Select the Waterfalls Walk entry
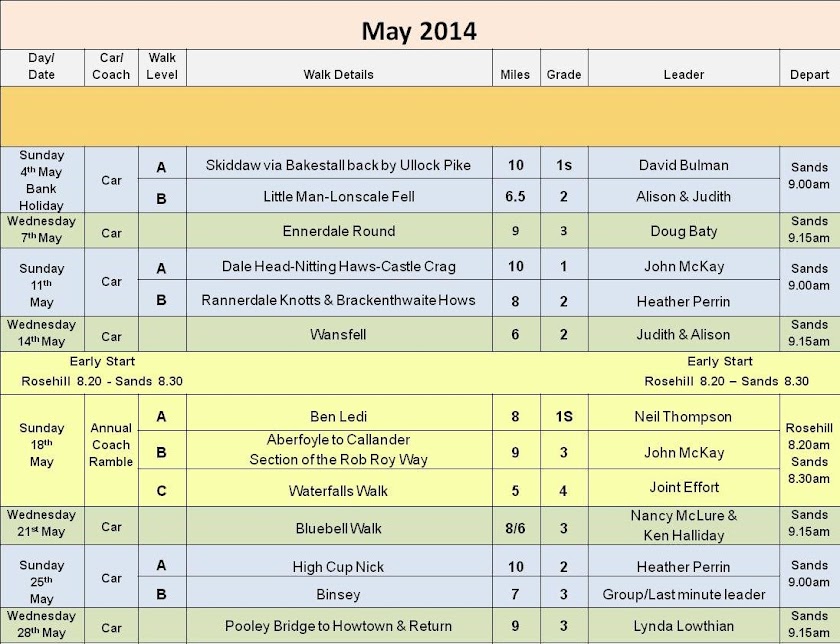This screenshot has height=644, width=840. 338,491
